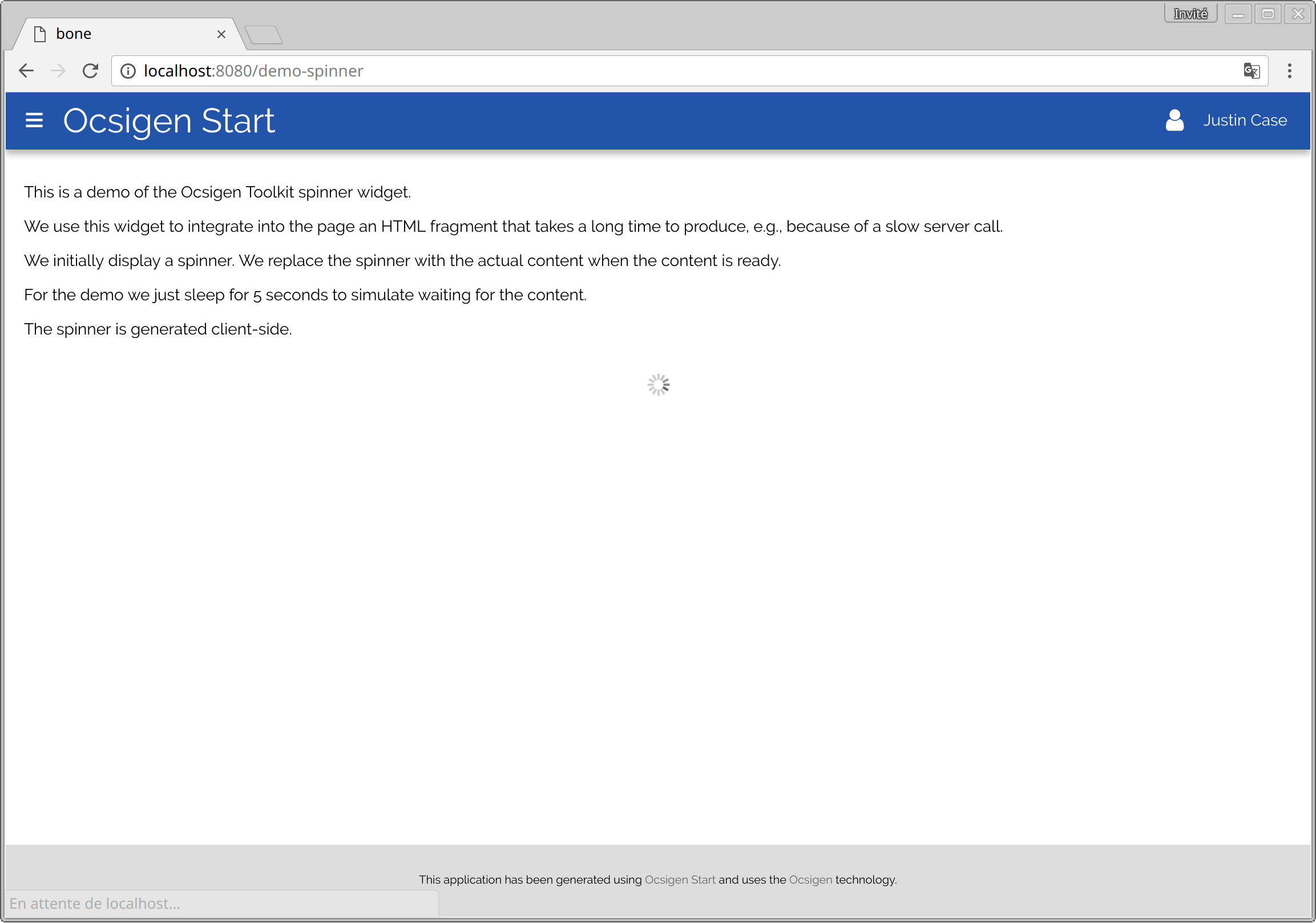Open the Google Translate icon in address bar
This screenshot has height=923, width=1316.
coord(1252,71)
